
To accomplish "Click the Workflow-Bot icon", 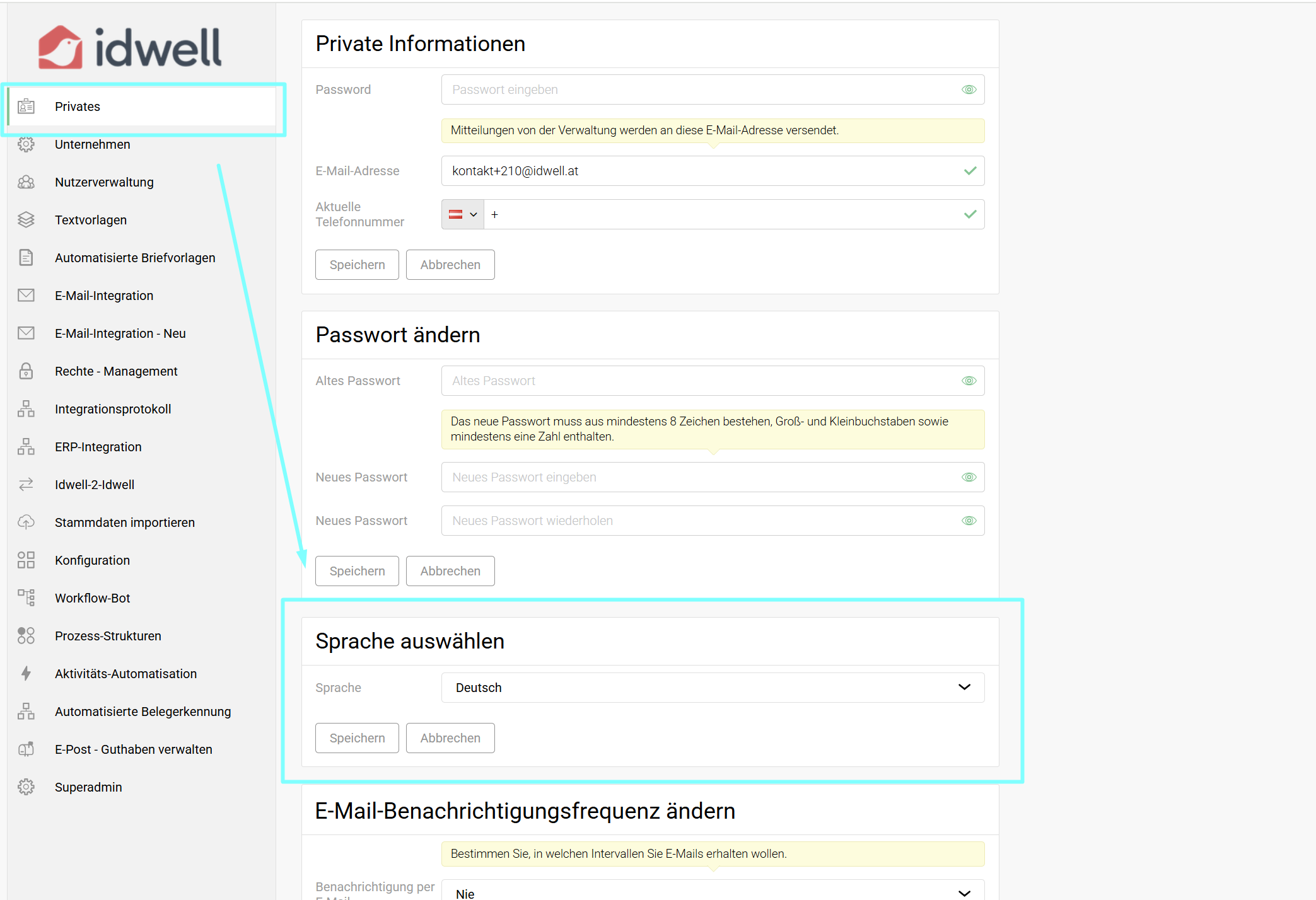I will [26, 598].
